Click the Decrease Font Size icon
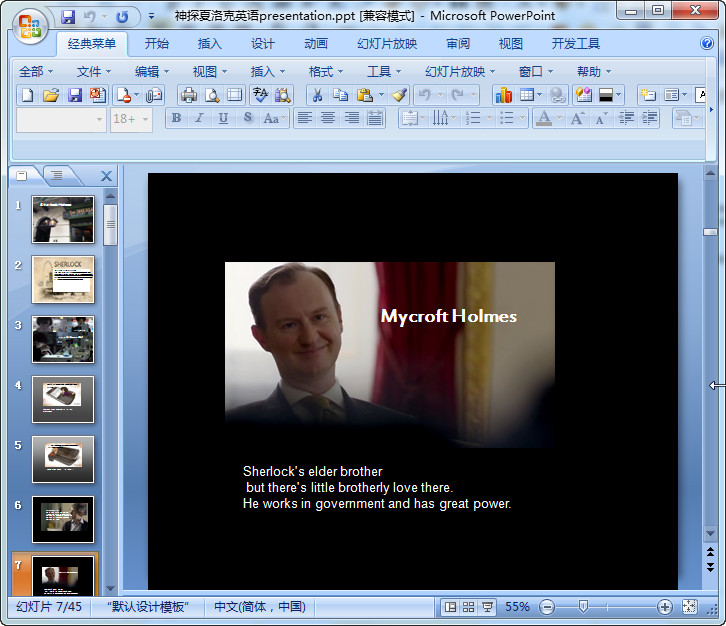Viewport: 726px width, 626px height. pyautogui.click(x=601, y=119)
